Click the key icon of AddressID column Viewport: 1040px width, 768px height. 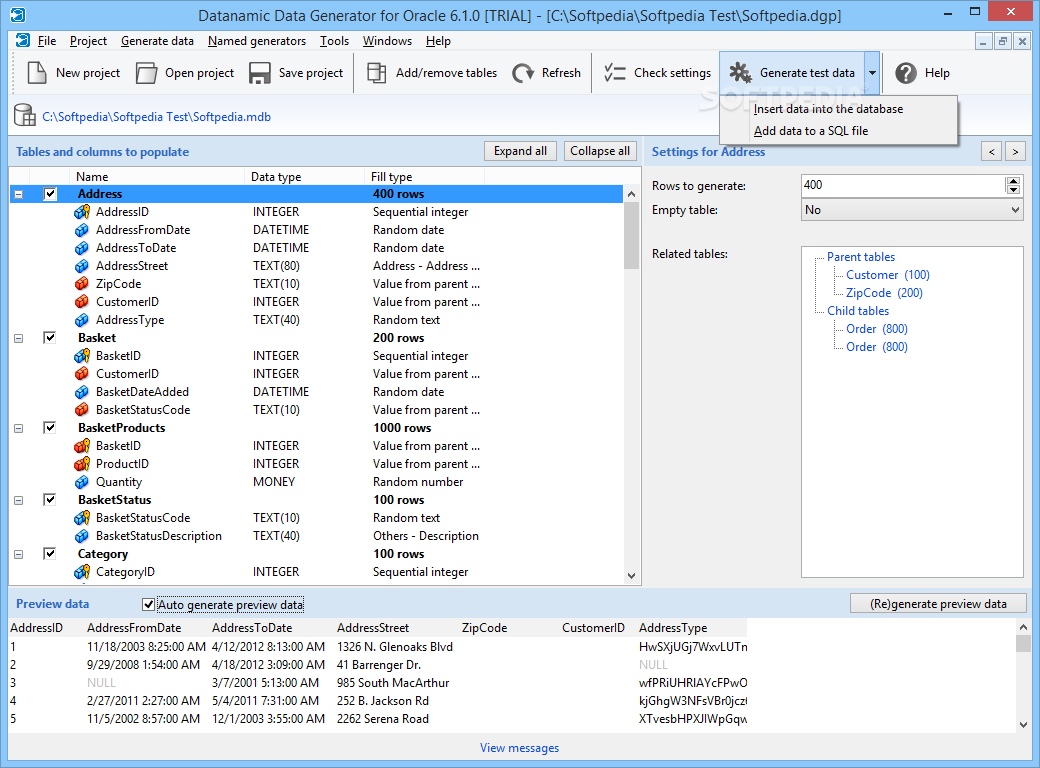point(82,212)
